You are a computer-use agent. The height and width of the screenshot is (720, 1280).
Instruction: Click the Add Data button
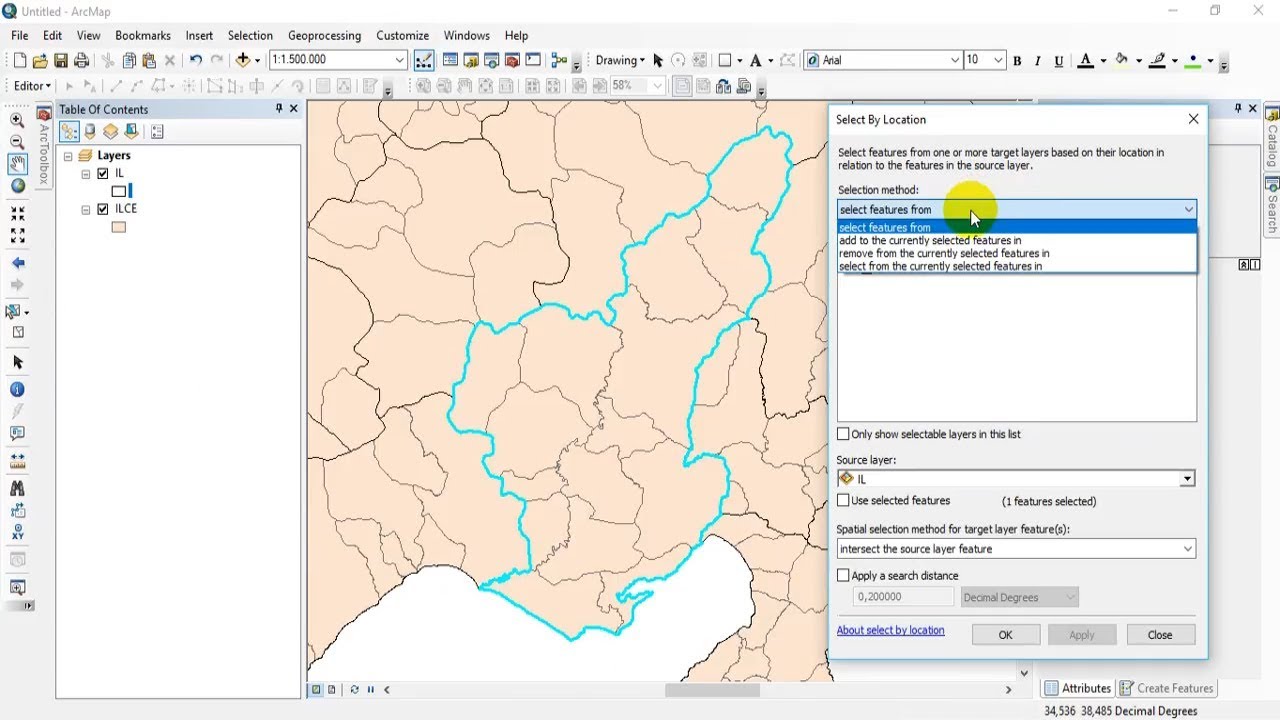[243, 61]
